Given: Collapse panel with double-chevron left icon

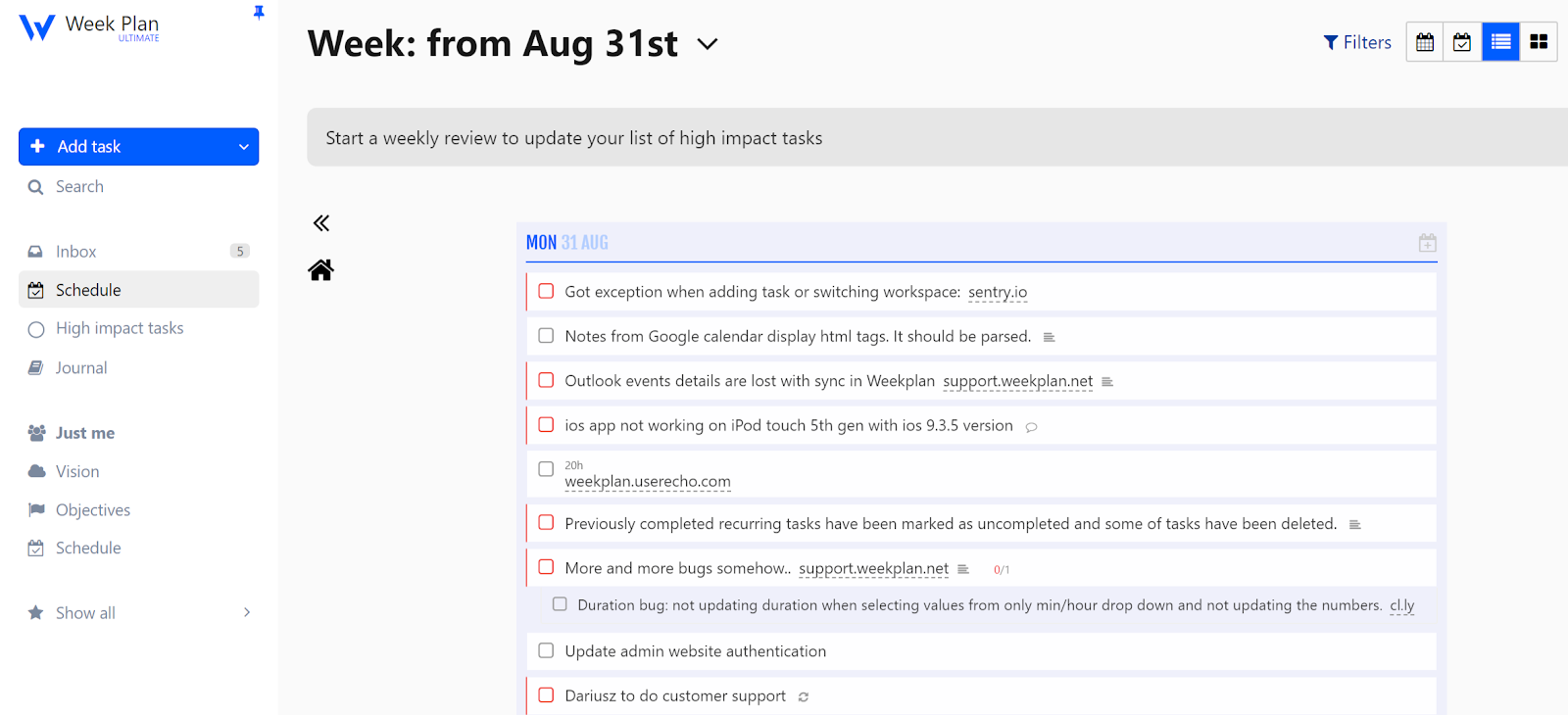Looking at the screenshot, I should (x=321, y=223).
